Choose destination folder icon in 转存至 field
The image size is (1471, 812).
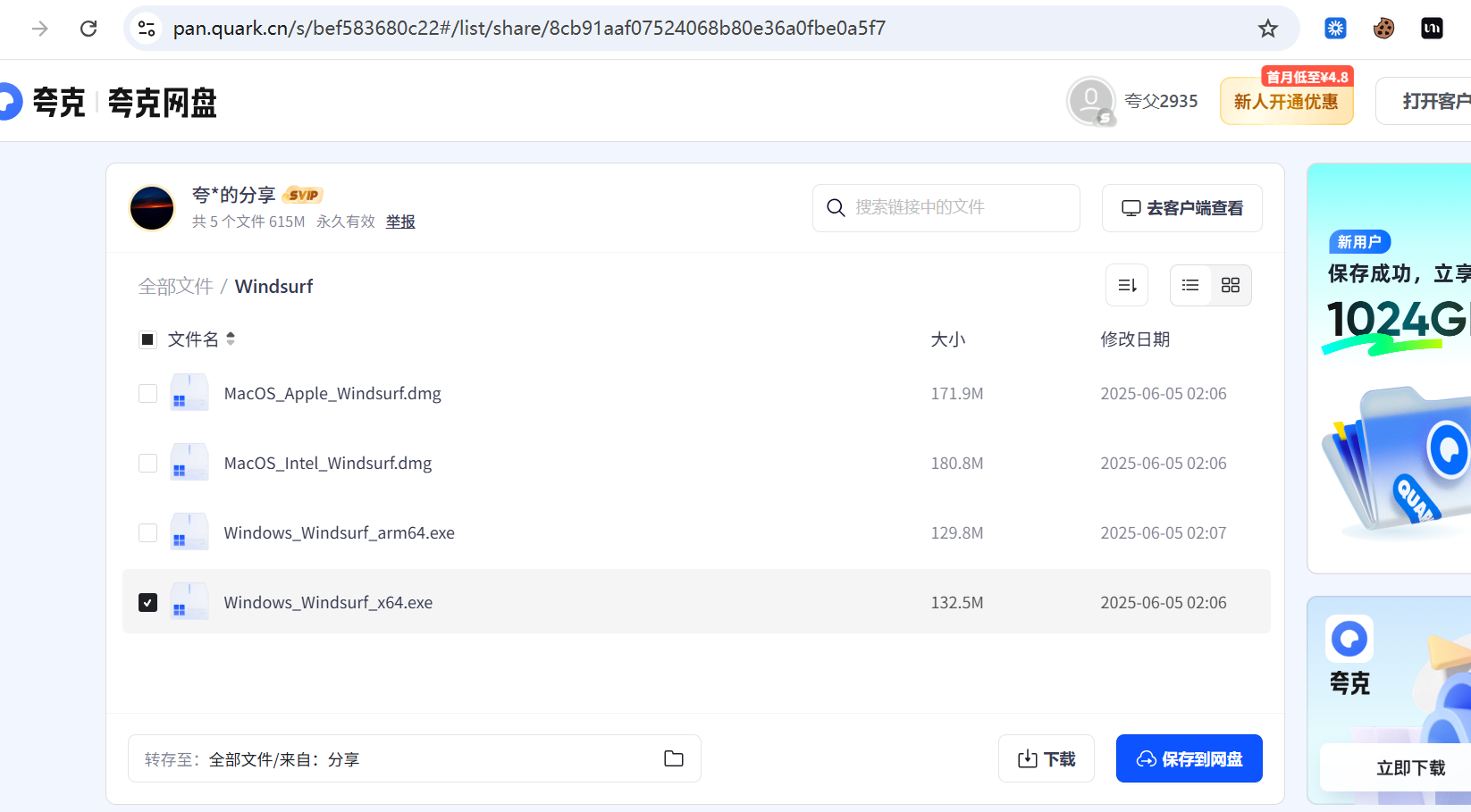click(x=674, y=758)
